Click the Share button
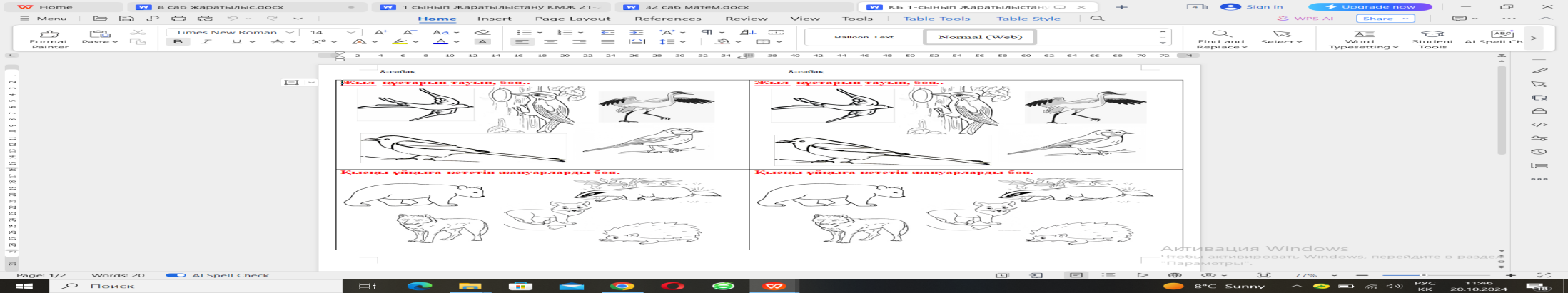 pos(1385,19)
